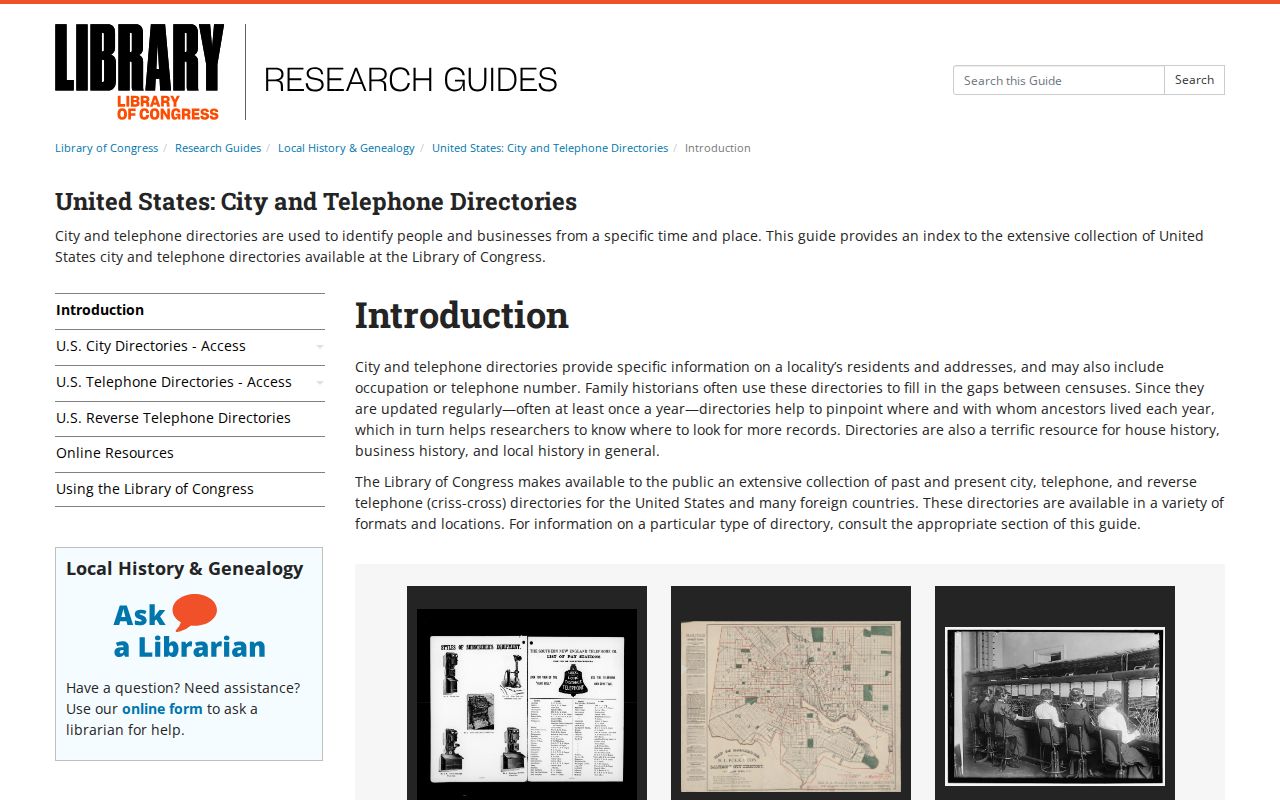1280x800 pixels.
Task: Click the Search button
Action: click(x=1194, y=80)
